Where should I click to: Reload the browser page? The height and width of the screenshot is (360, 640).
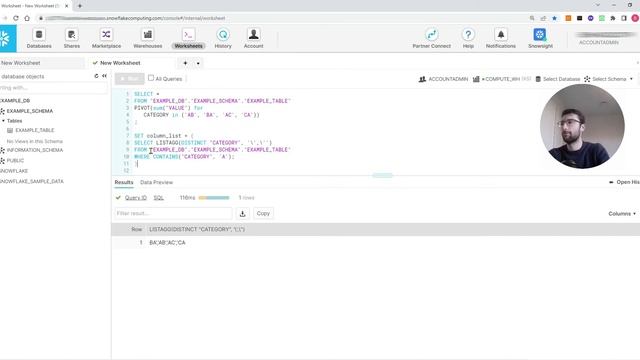click(x=16, y=18)
